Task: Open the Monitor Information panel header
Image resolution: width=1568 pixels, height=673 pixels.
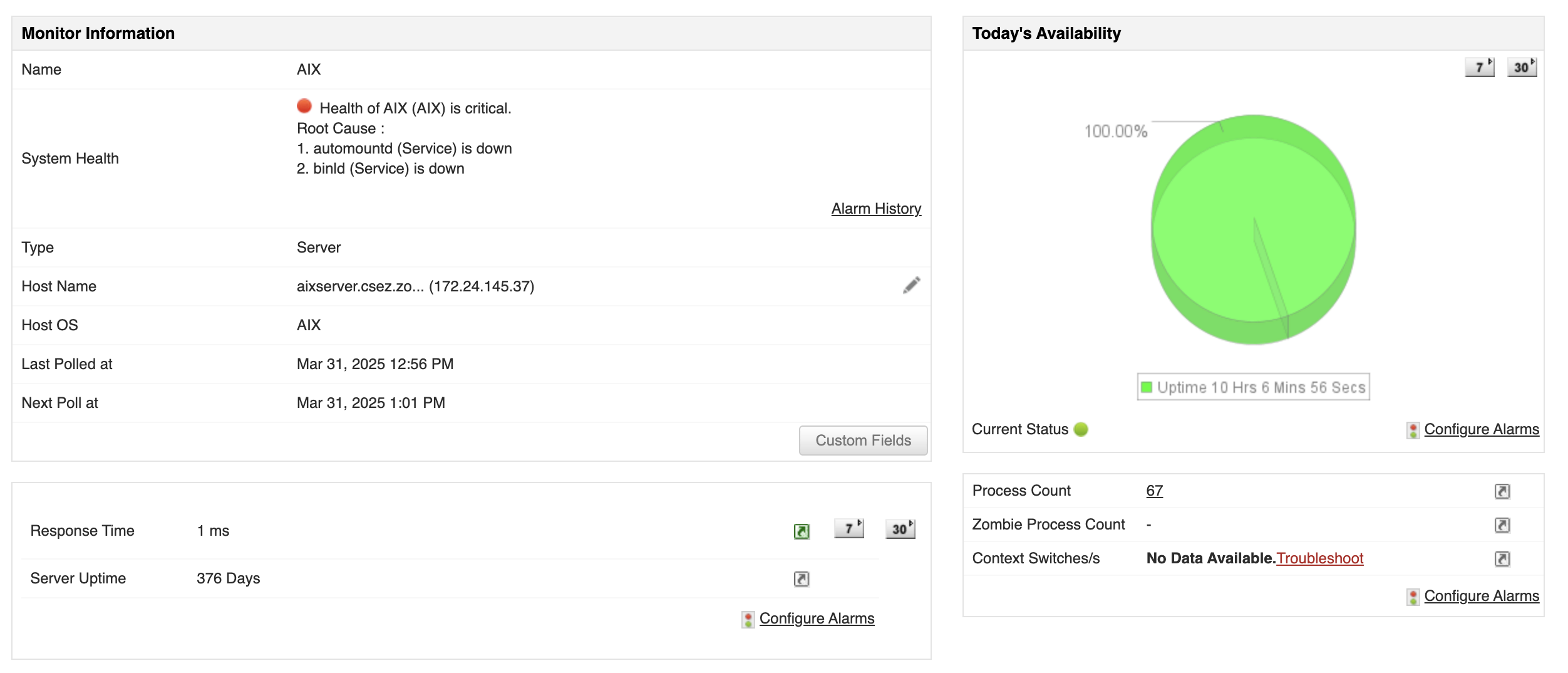Action: click(x=98, y=33)
